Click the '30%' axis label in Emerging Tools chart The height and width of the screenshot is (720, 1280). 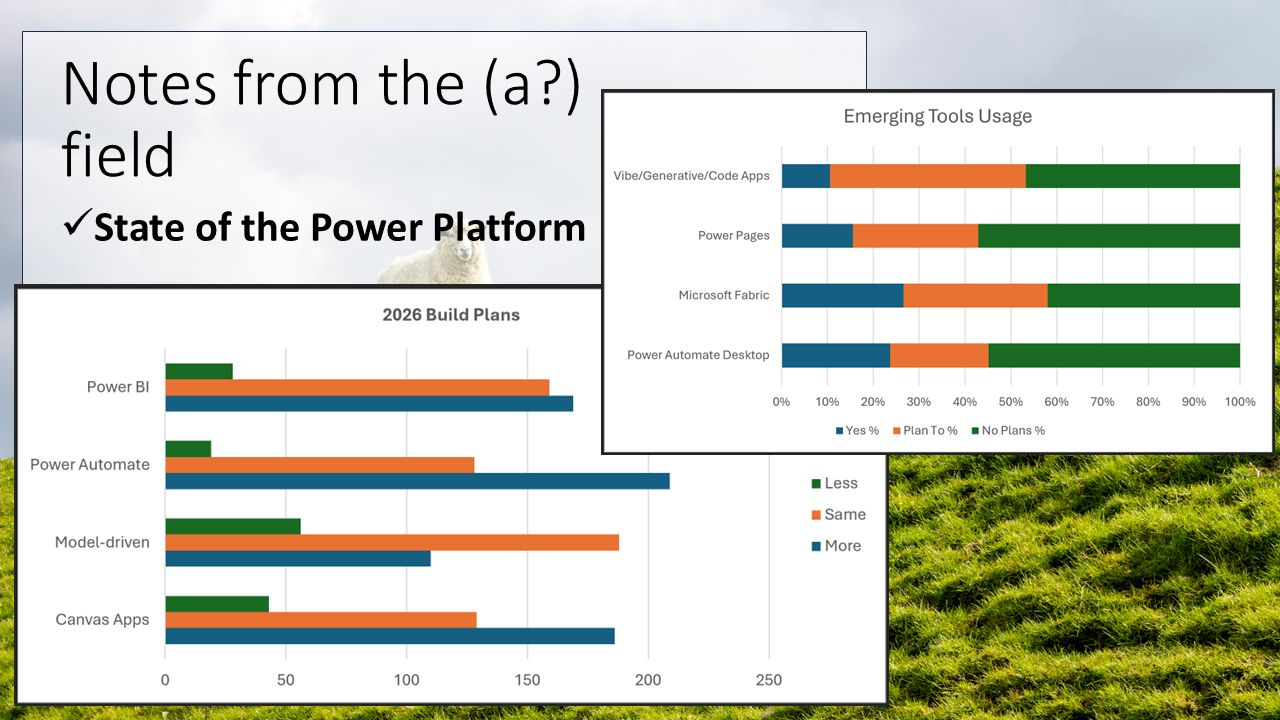click(x=919, y=402)
